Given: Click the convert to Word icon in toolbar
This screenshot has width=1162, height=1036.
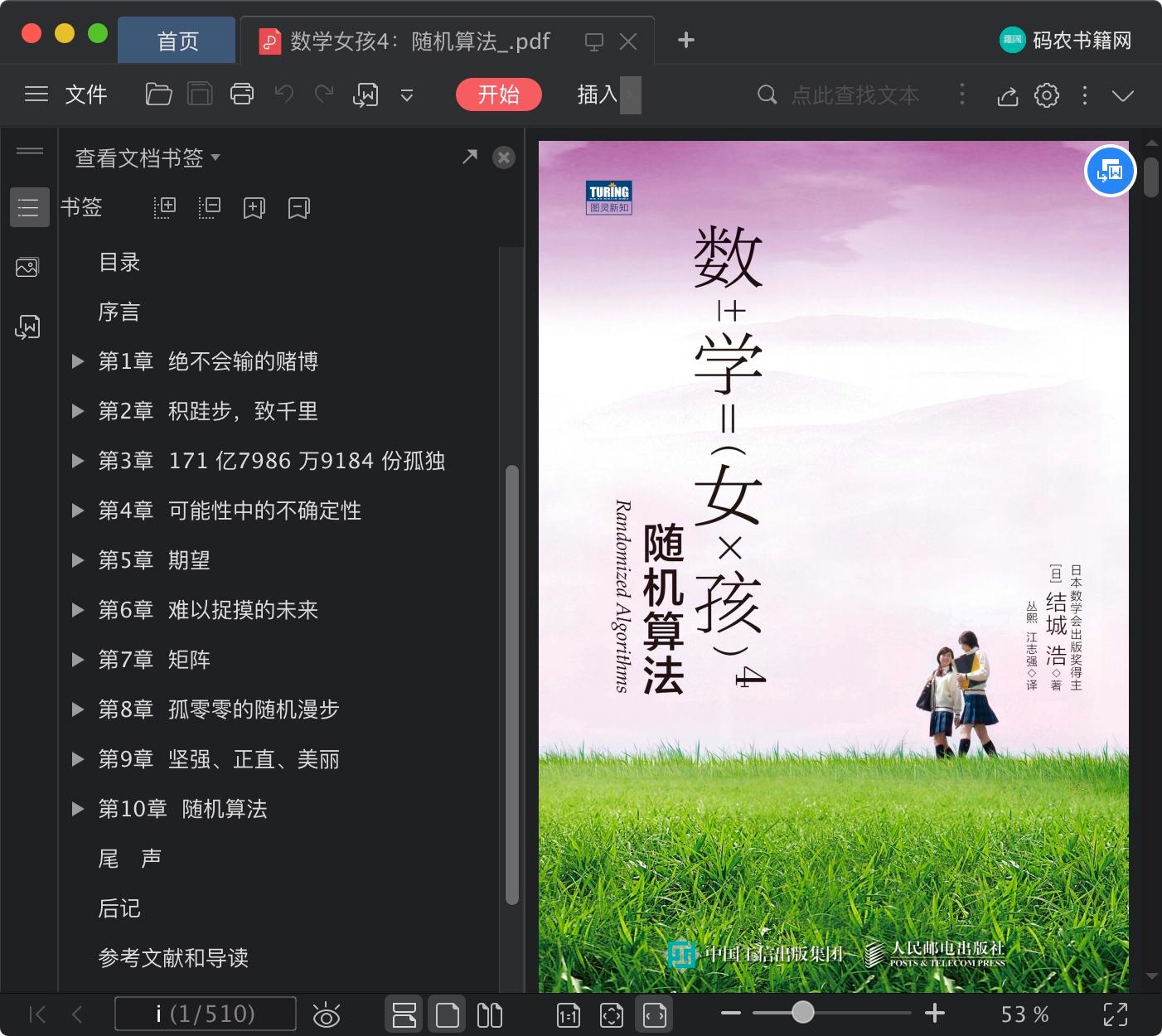Looking at the screenshot, I should pyautogui.click(x=366, y=95).
